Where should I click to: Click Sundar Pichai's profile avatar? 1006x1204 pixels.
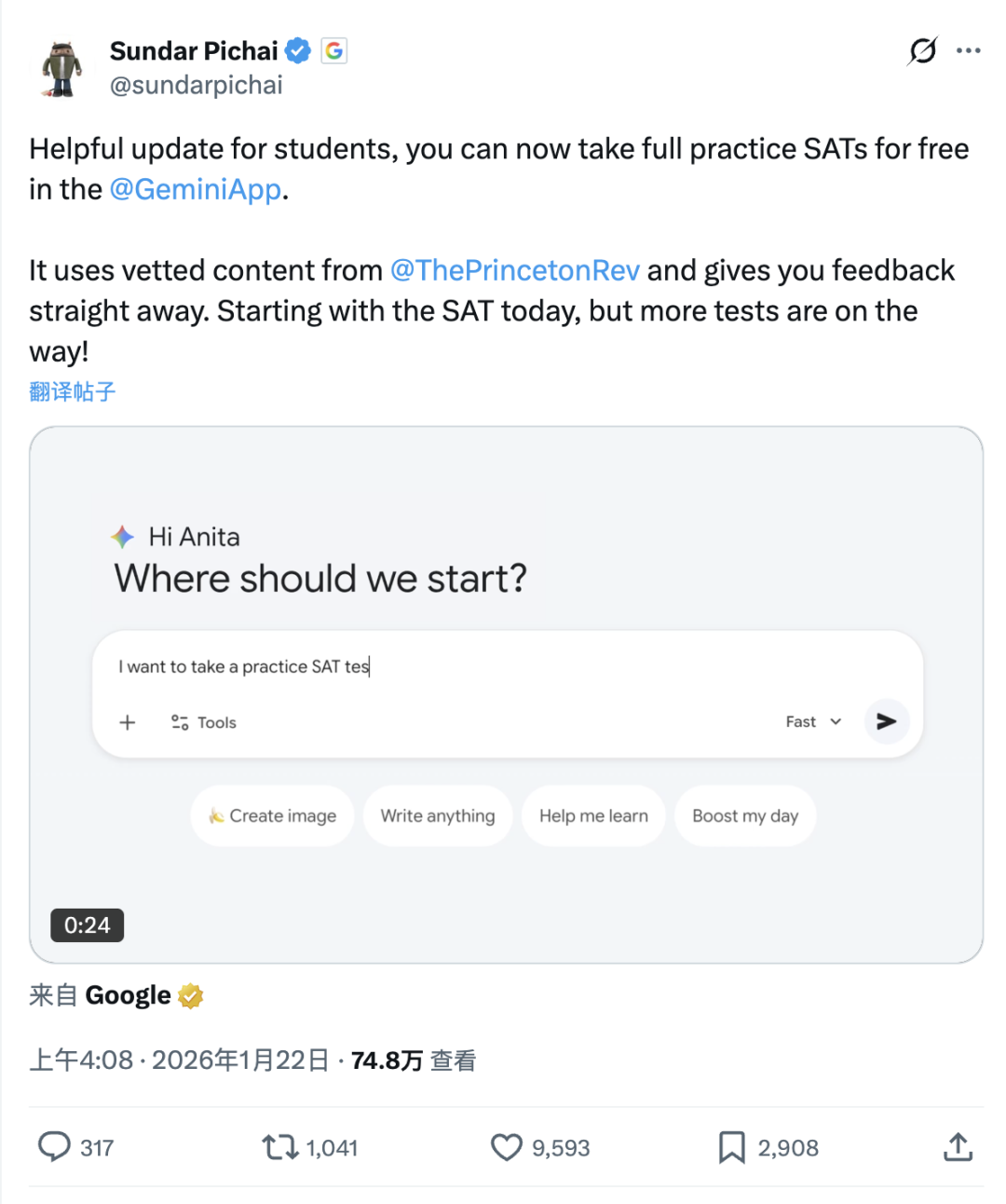pos(61,68)
